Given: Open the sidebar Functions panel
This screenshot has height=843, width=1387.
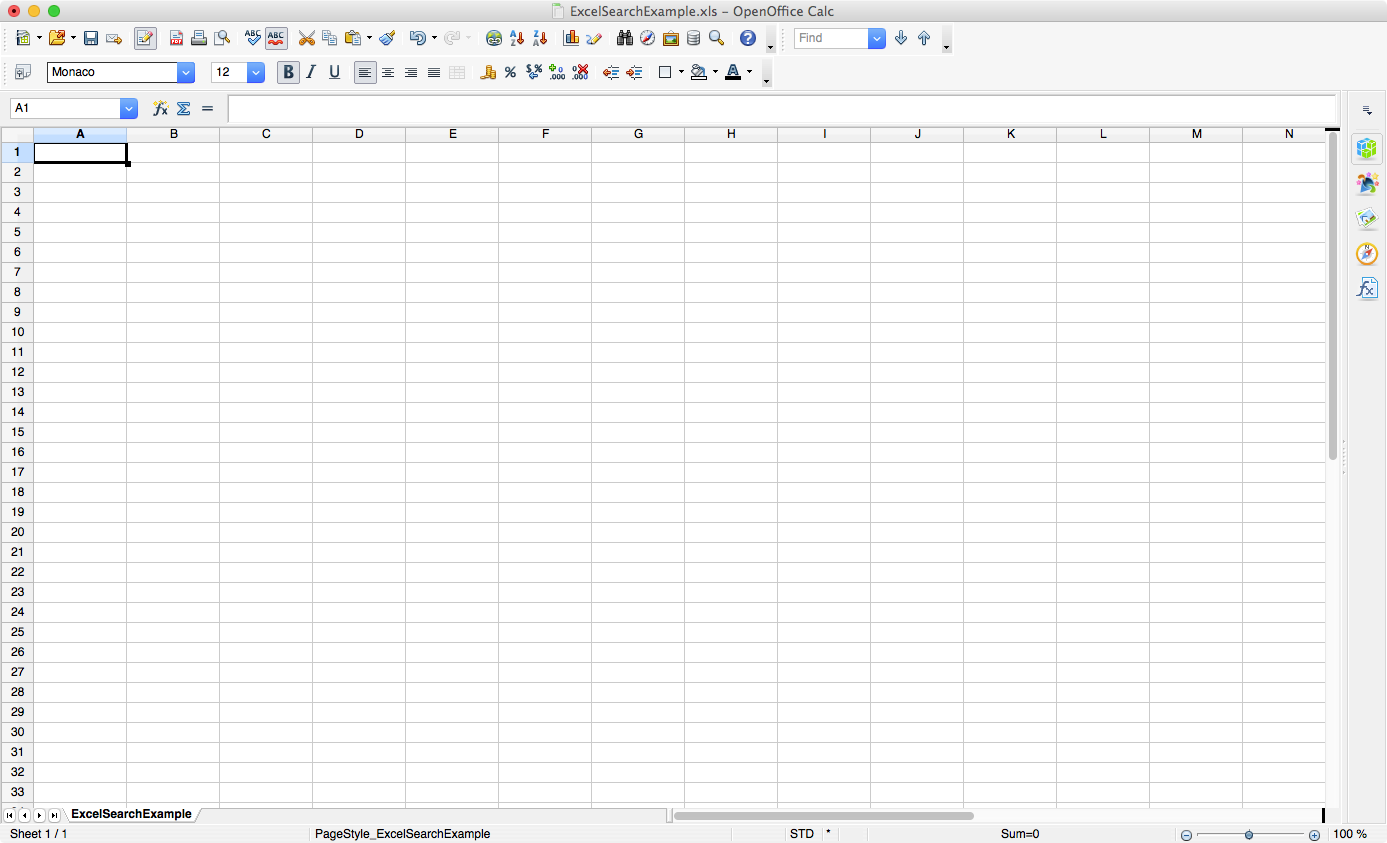Looking at the screenshot, I should point(1366,288).
